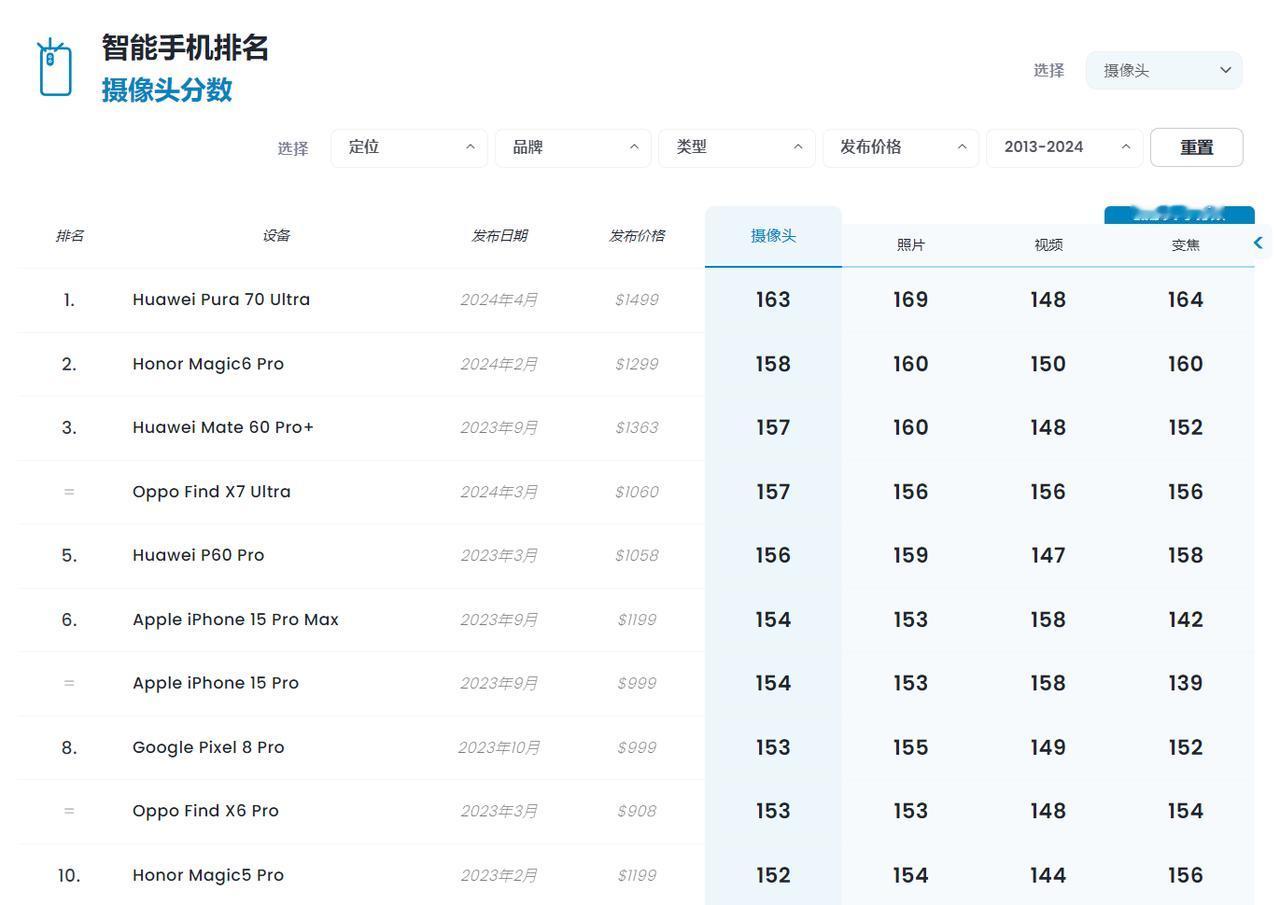Sort by 发布价格 column header
The image size is (1280, 905).
click(x=637, y=236)
